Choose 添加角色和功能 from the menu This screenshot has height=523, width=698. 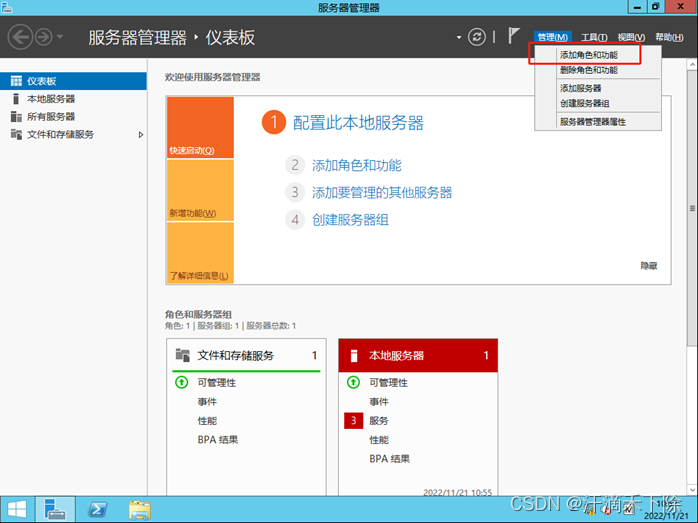coord(597,55)
